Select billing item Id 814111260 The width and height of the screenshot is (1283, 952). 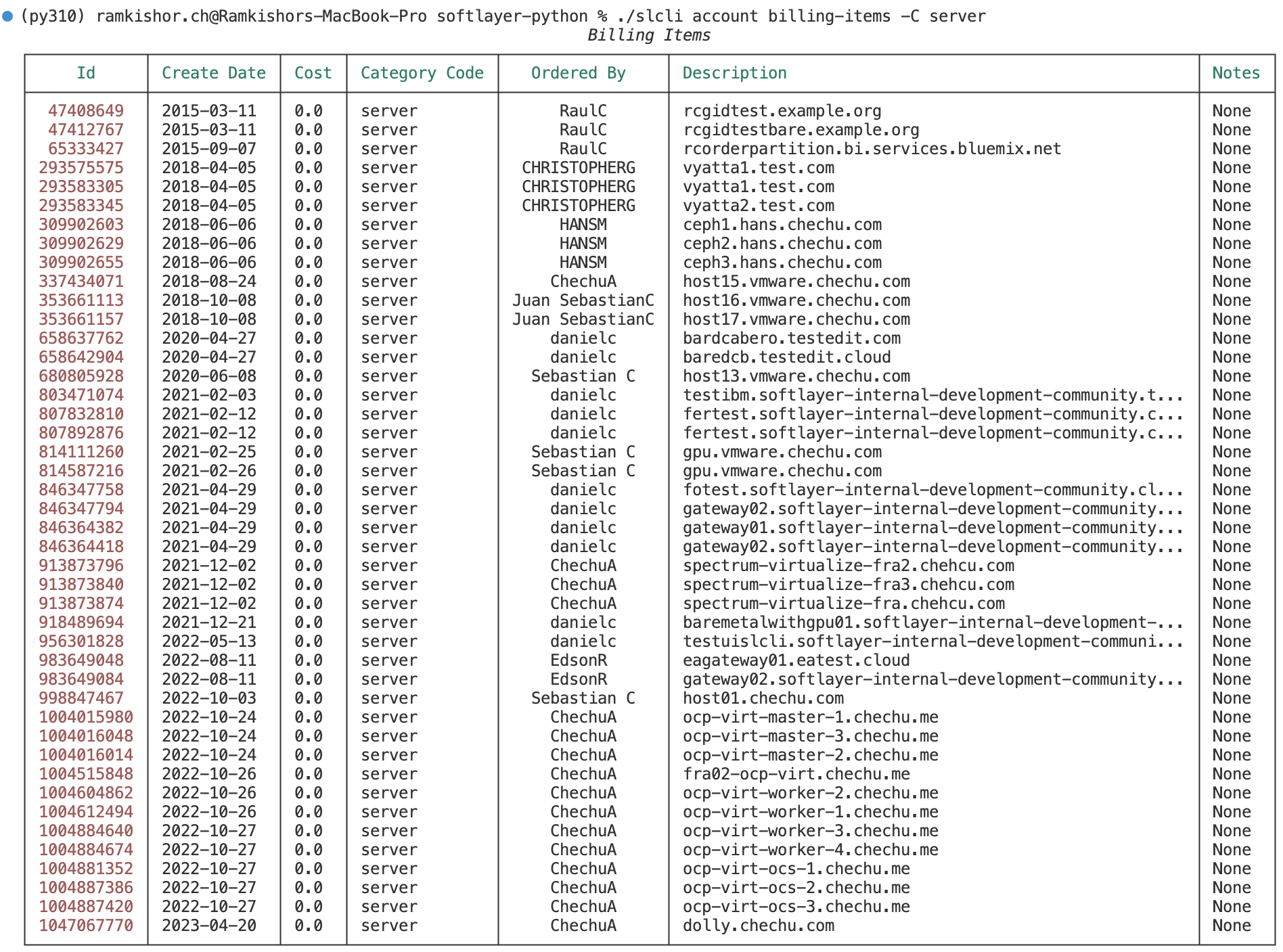(x=81, y=452)
